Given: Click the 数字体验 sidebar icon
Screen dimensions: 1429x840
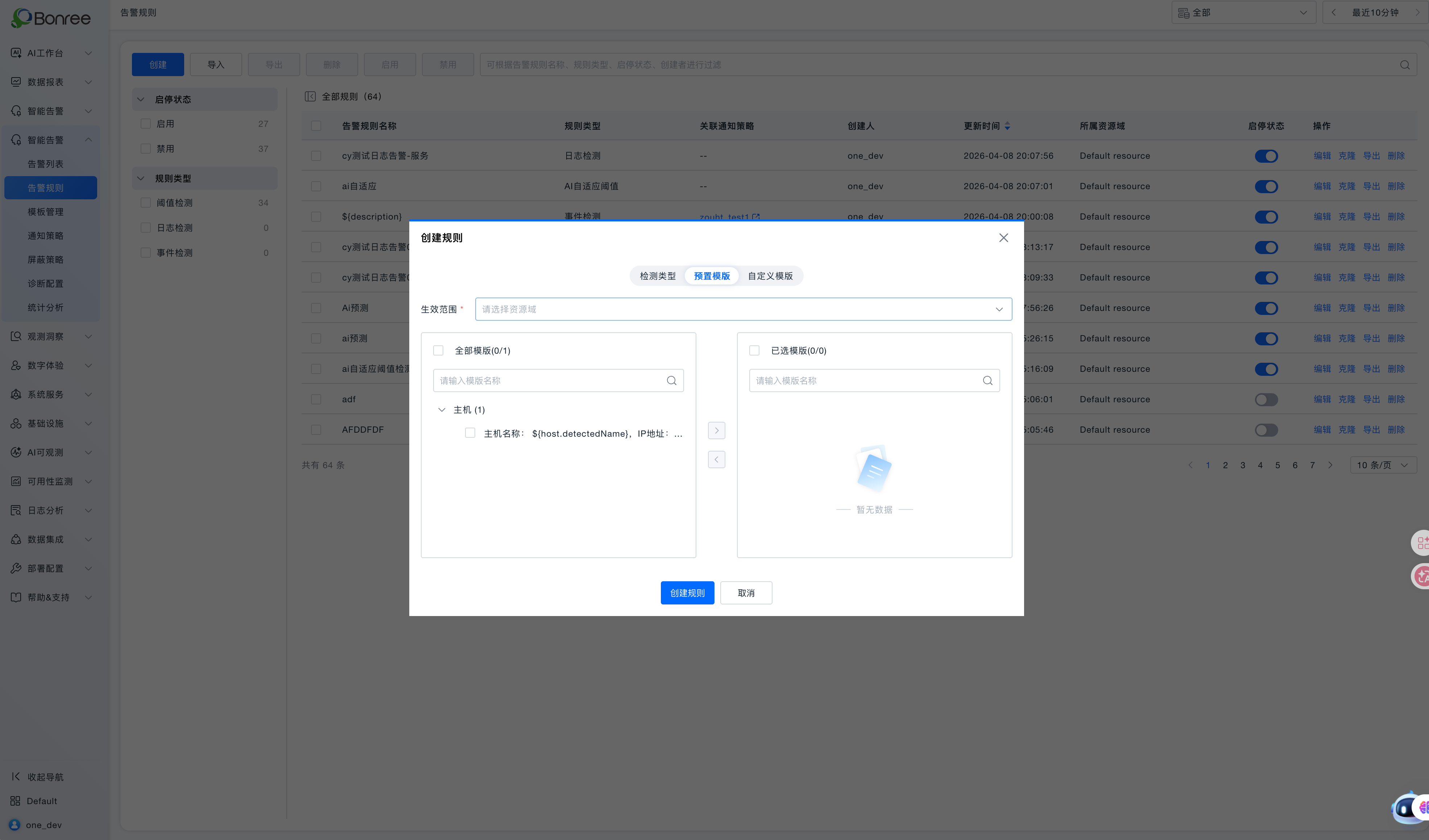Looking at the screenshot, I should pyautogui.click(x=16, y=365).
